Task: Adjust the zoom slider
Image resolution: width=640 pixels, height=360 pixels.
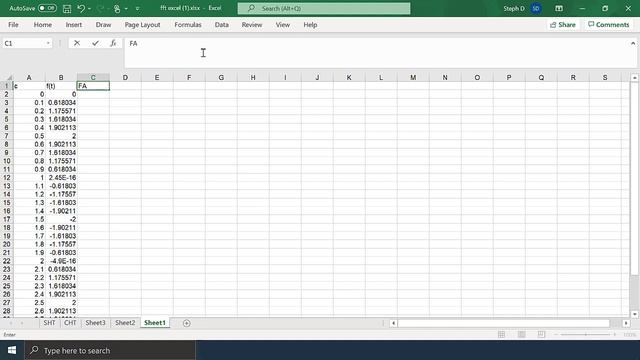Action: [x=586, y=335]
